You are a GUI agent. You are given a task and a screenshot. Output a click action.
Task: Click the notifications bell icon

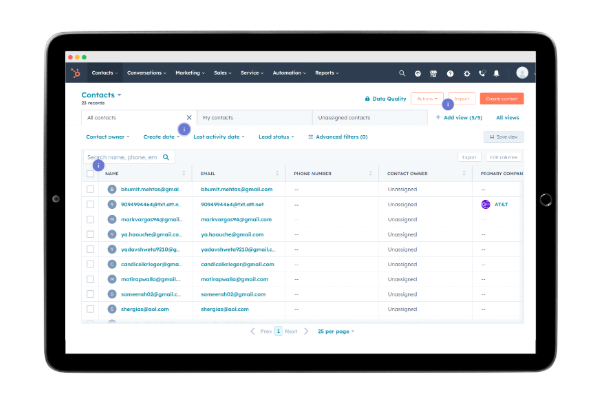(x=496, y=73)
